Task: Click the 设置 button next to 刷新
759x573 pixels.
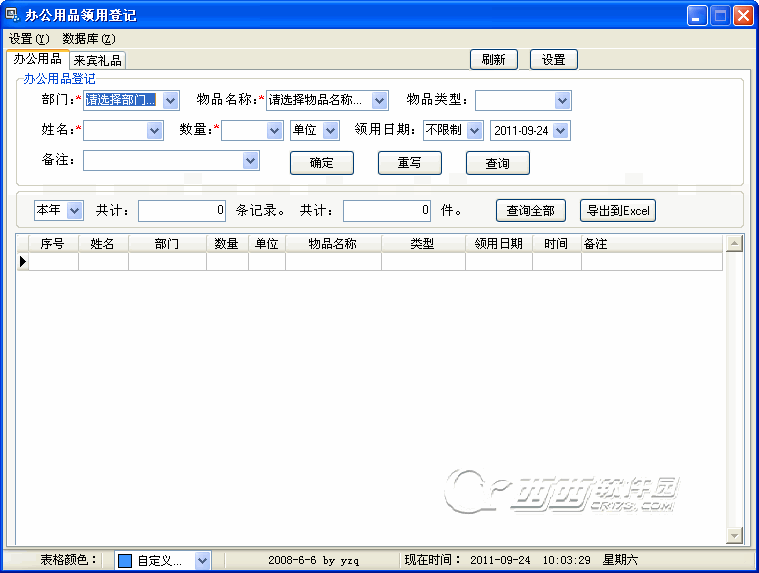Action: click(x=554, y=60)
